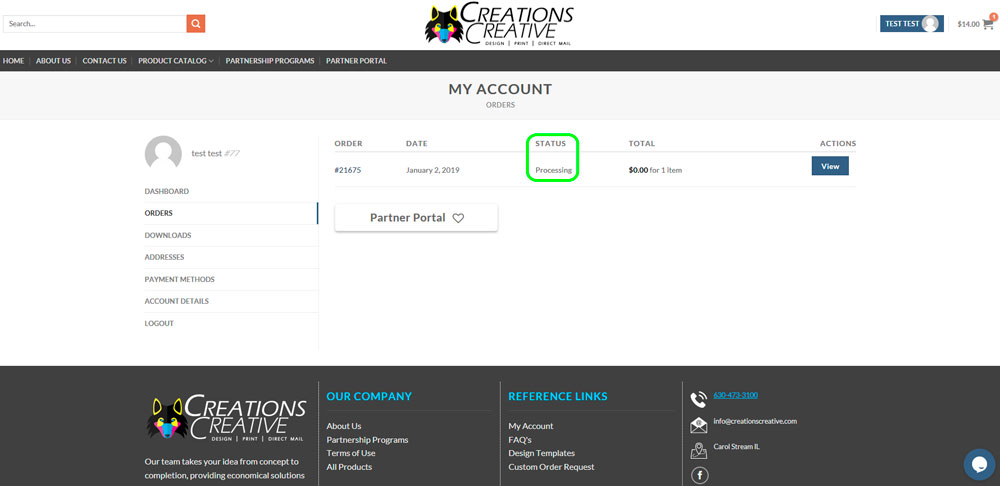The image size is (1000, 486).
Task: Open Partnership Programs in navigation bar
Action: click(270, 61)
